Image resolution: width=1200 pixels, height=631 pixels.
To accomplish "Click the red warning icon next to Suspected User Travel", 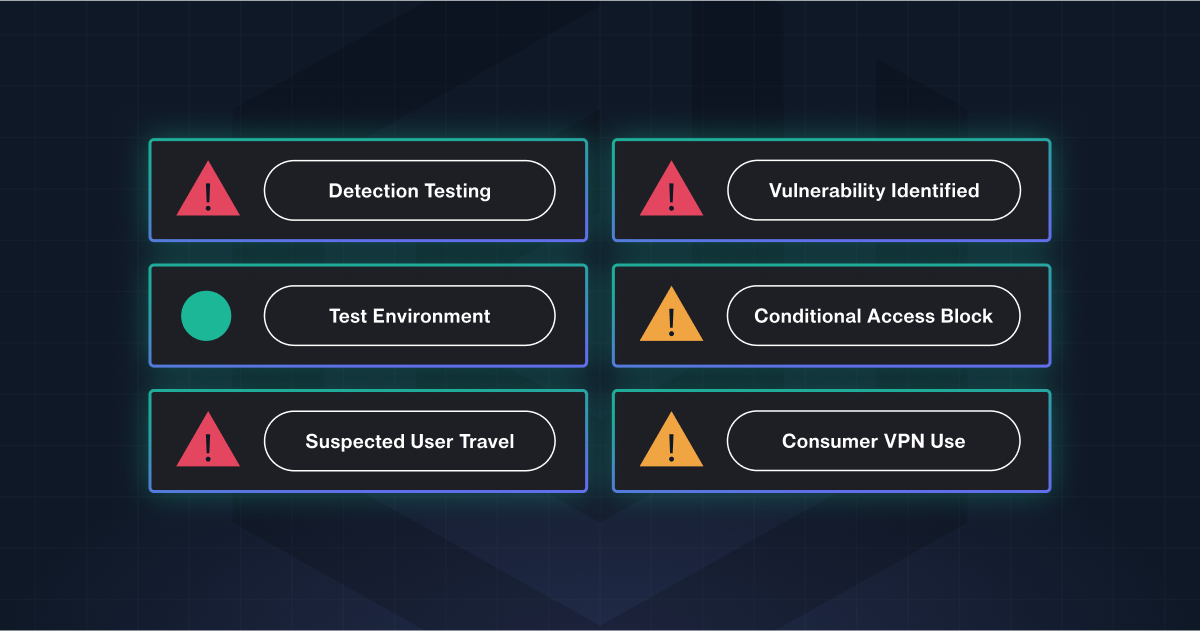I will coord(208,441).
